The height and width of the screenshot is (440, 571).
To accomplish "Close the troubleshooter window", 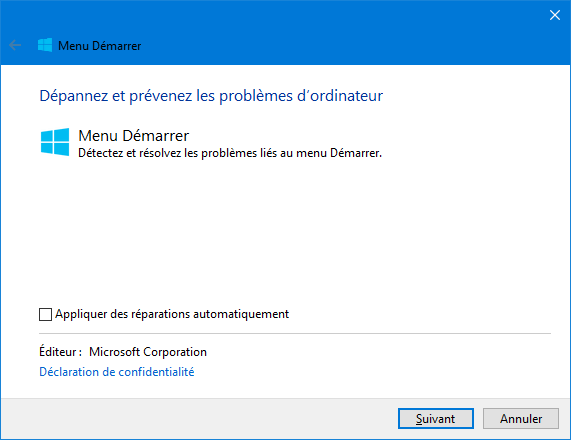I will [555, 15].
